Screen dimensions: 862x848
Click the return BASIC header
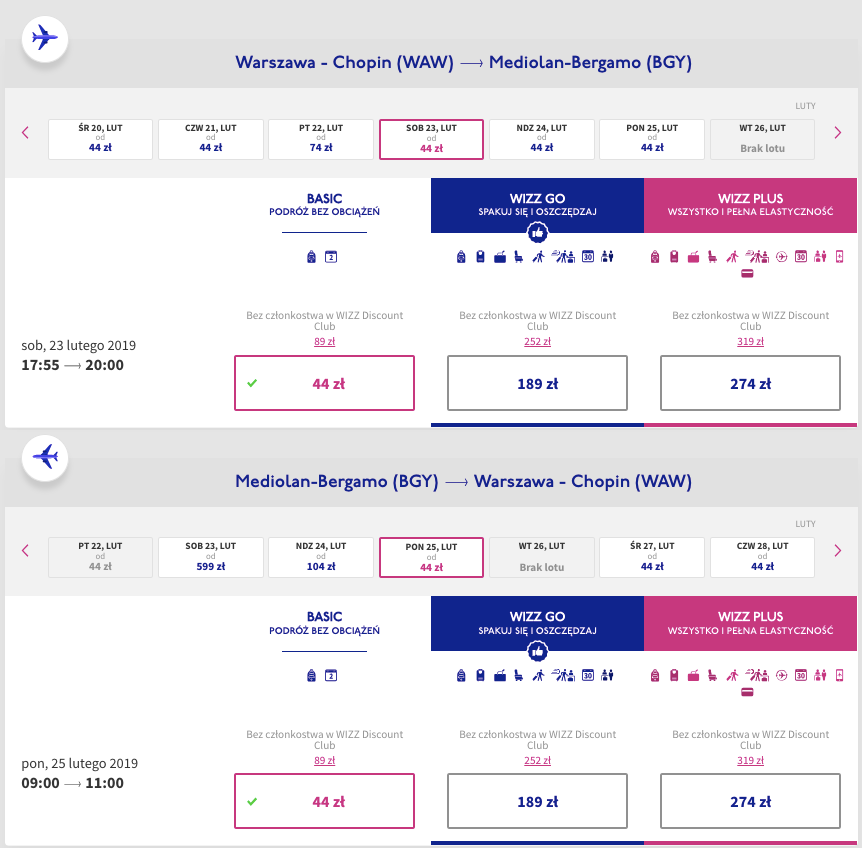pyautogui.click(x=324, y=623)
